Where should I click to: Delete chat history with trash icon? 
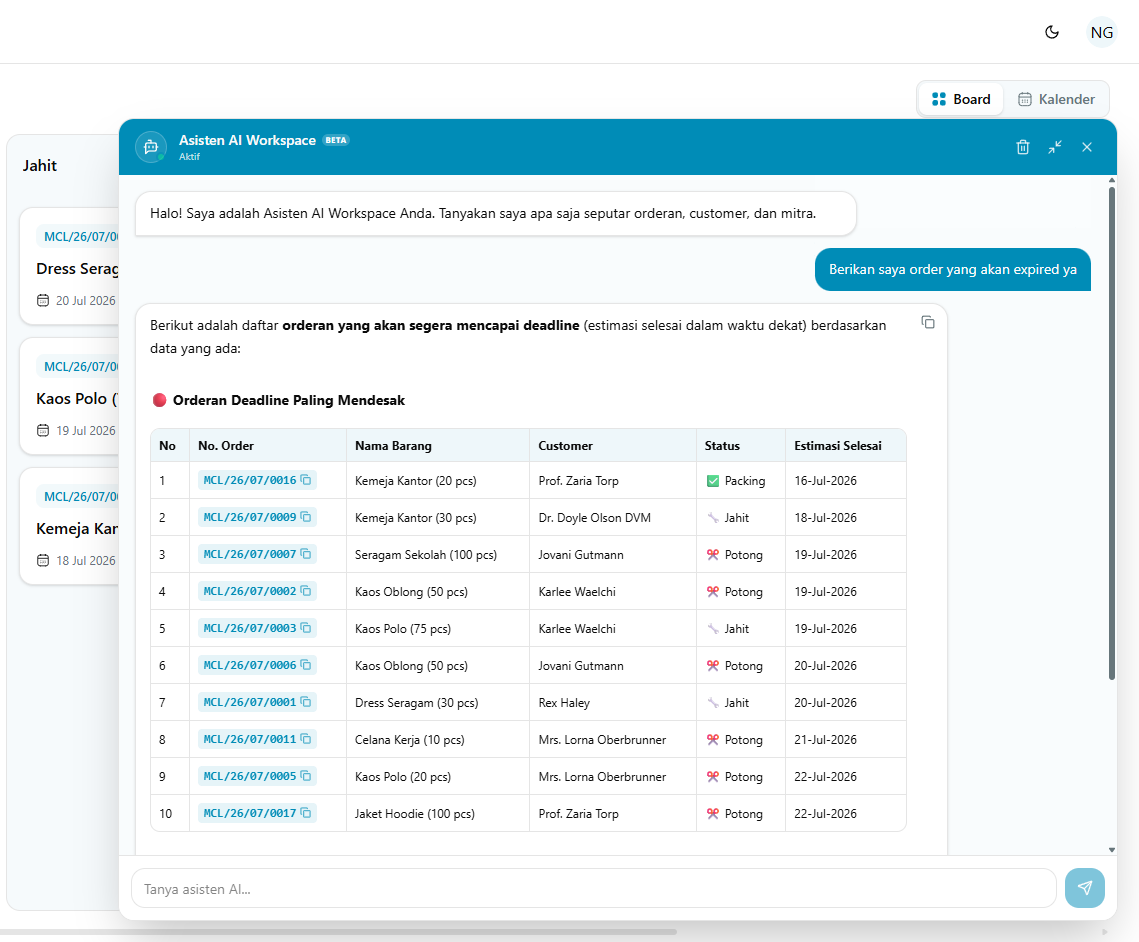coord(1023,147)
